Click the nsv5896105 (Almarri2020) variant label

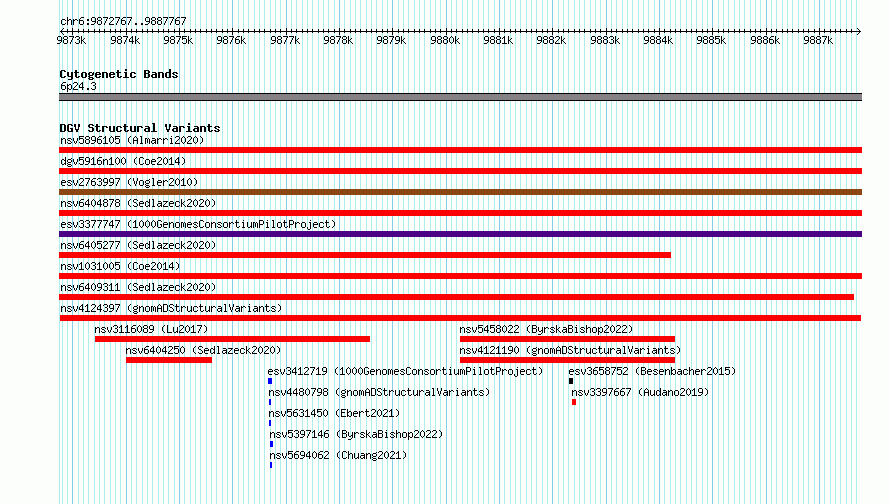132,140
